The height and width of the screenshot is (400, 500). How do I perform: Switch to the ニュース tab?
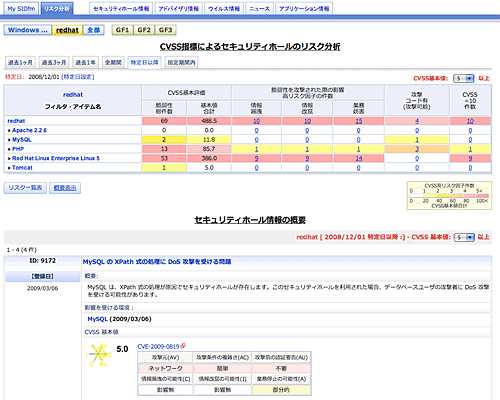259,9
